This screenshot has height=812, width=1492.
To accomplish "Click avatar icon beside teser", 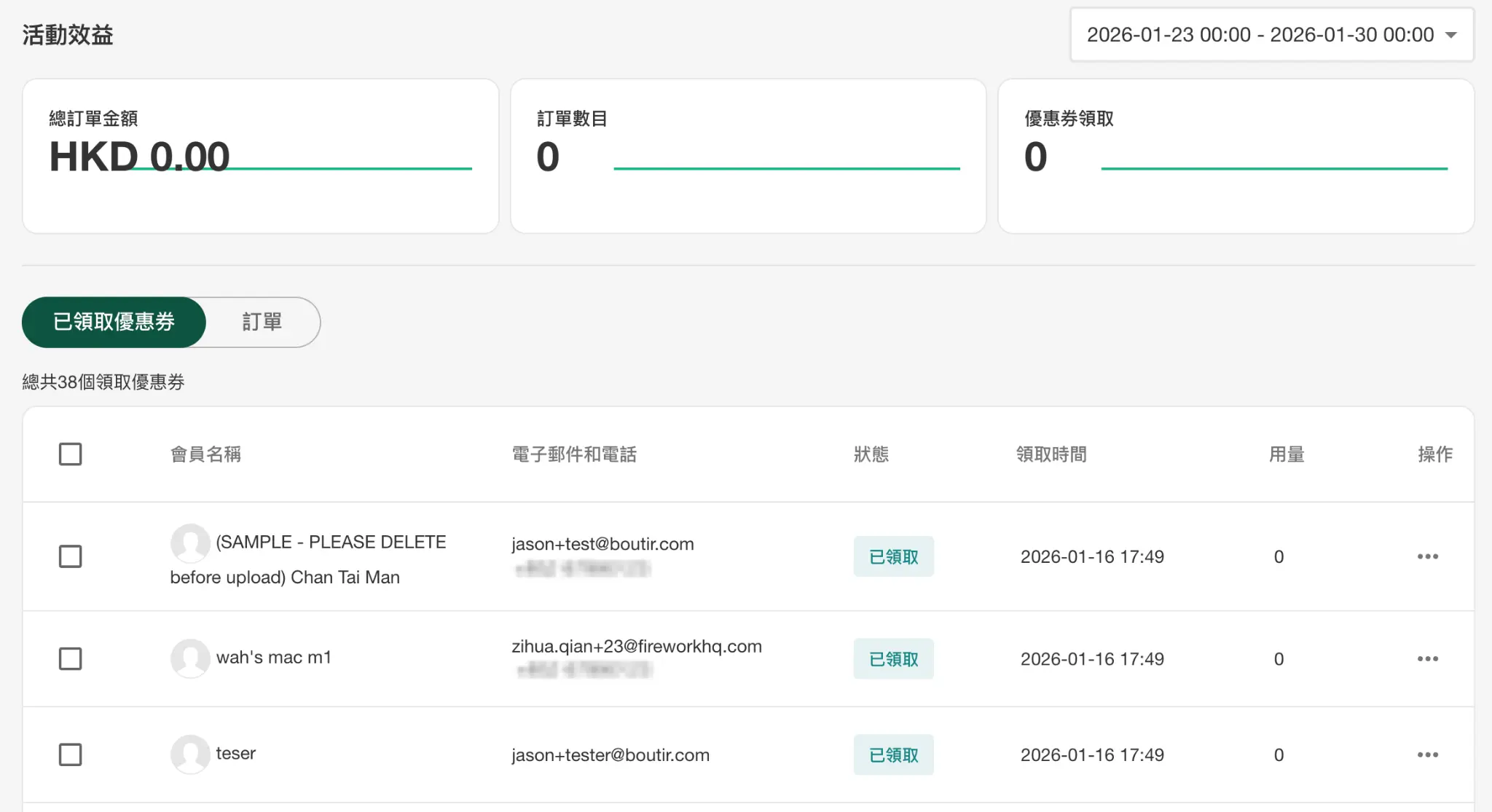I will 190,754.
